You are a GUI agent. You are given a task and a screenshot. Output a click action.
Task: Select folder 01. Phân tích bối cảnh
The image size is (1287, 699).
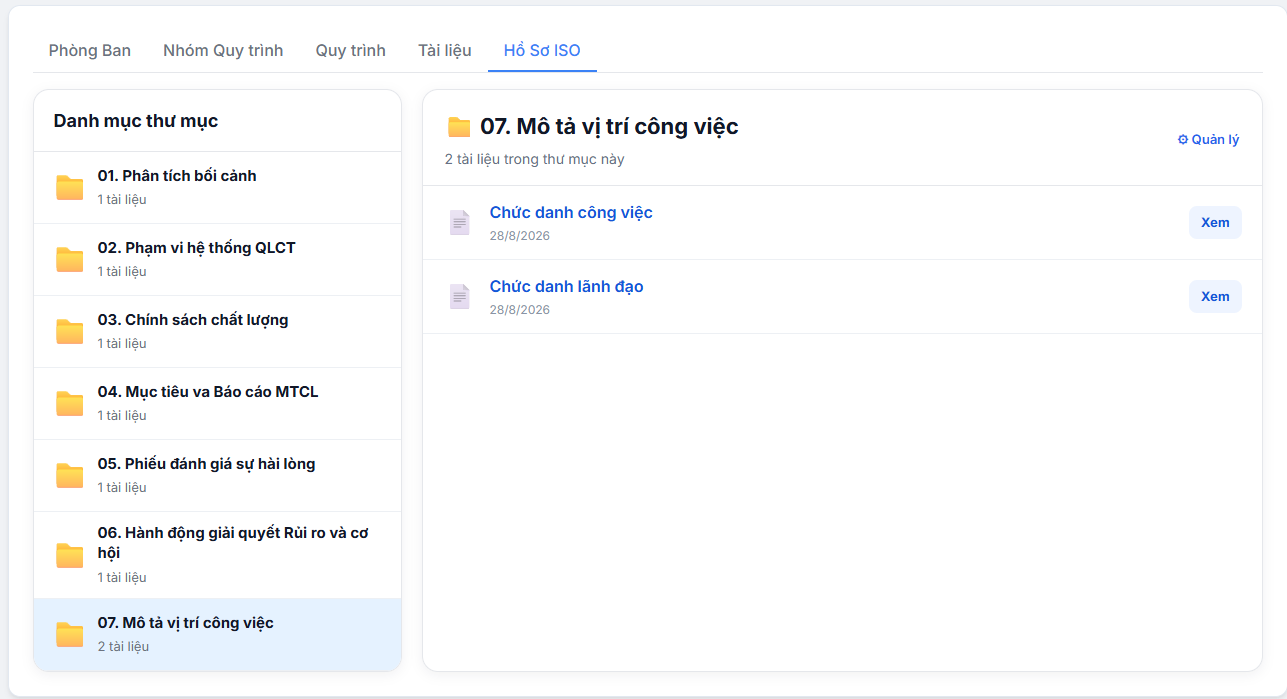(x=217, y=187)
